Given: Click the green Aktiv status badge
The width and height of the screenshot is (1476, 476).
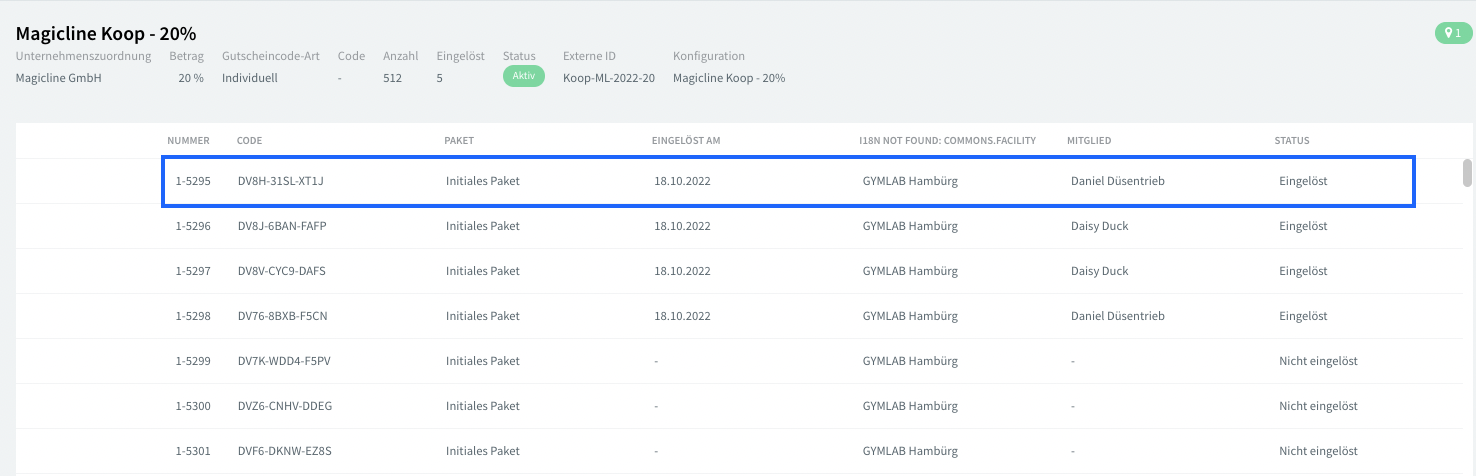Looking at the screenshot, I should click(523, 77).
